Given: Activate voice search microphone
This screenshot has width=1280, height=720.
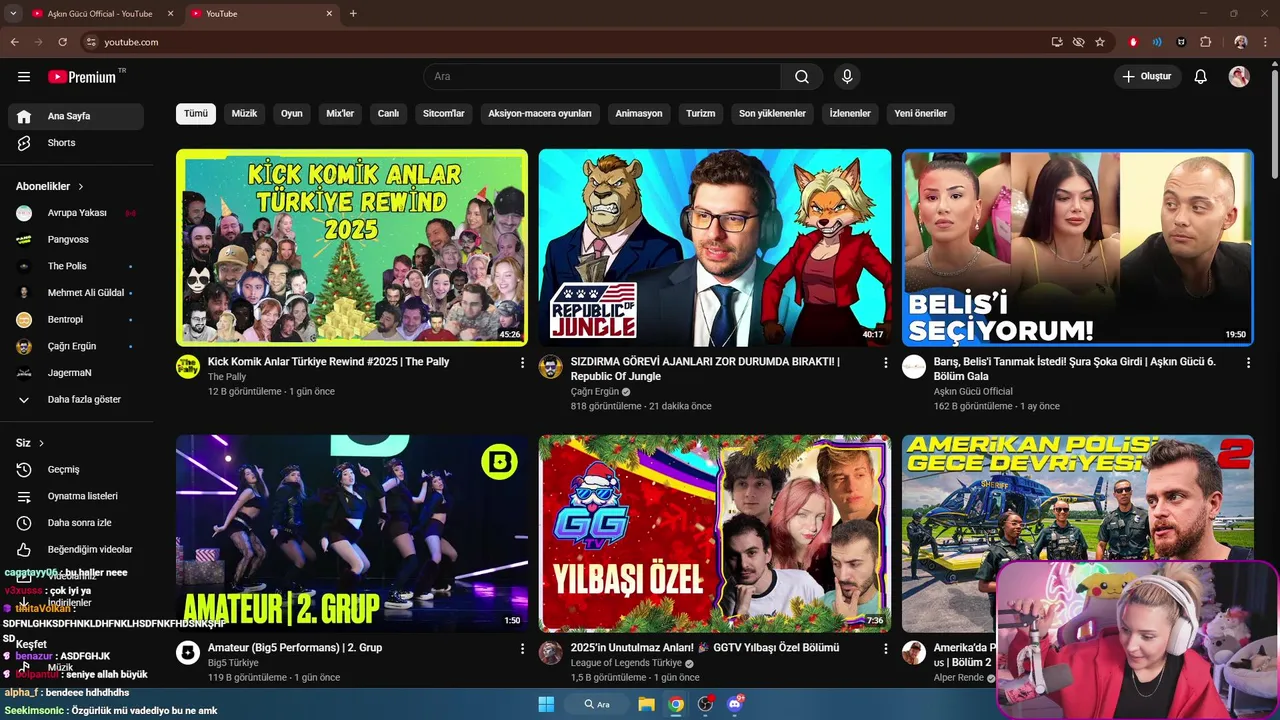Looking at the screenshot, I should coord(847,77).
